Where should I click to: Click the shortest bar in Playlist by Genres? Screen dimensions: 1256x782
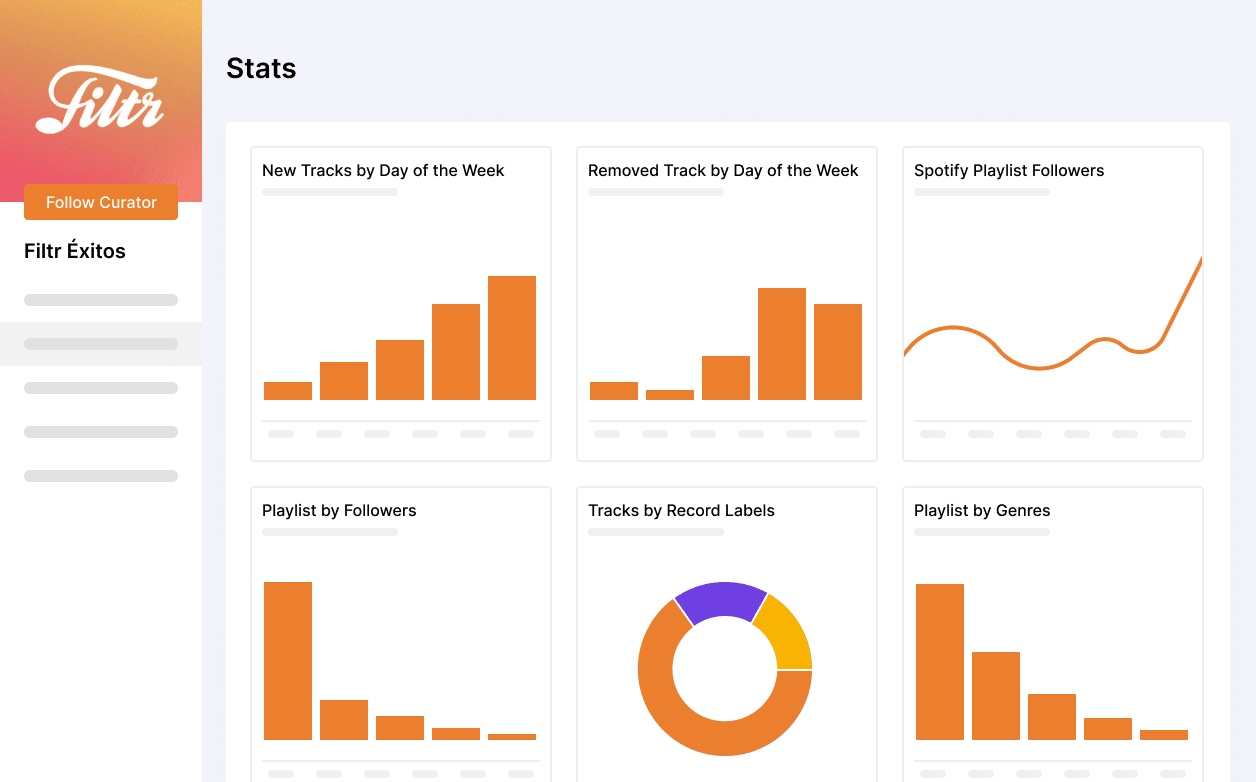(x=1164, y=735)
